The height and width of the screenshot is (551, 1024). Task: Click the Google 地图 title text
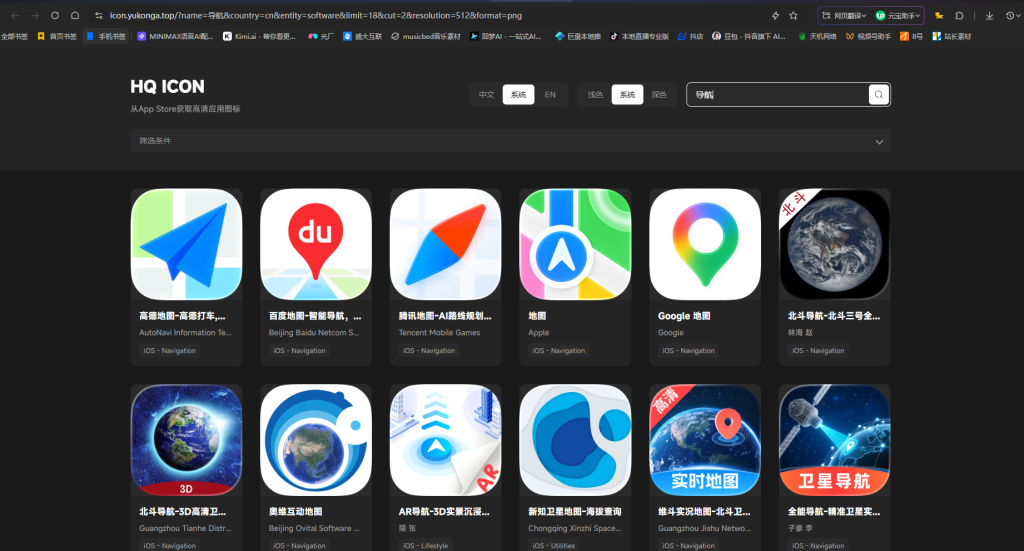(x=684, y=316)
